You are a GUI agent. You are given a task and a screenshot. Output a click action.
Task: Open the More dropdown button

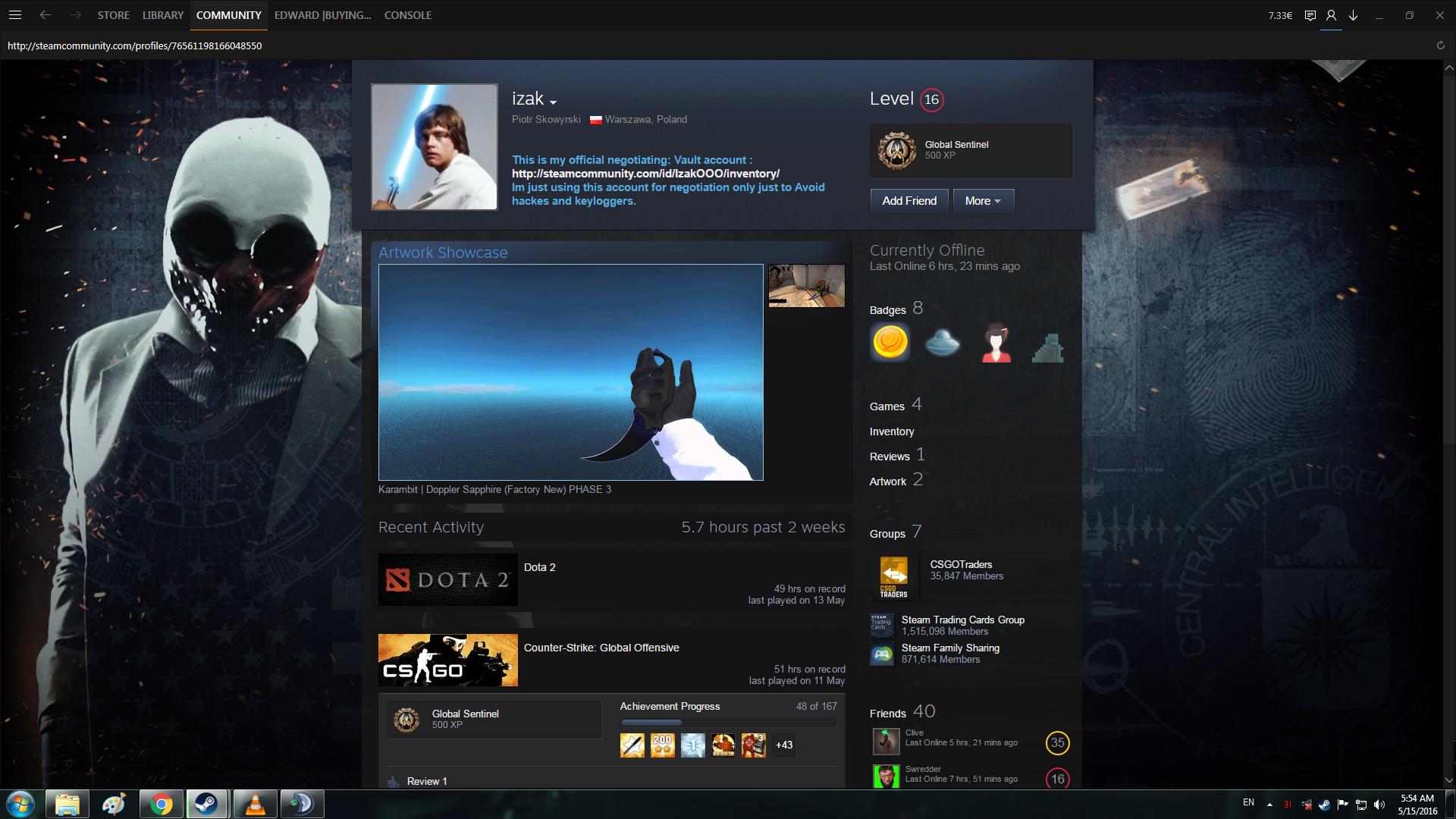983,201
